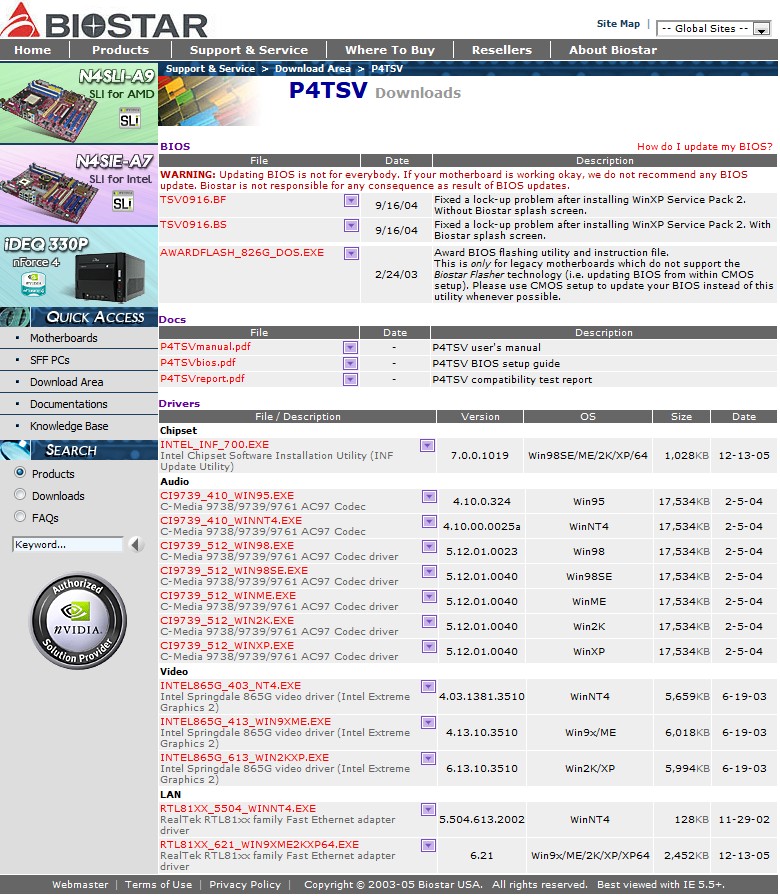This screenshot has height=896, width=780.
Task: Click the download icon for TSV0916.BS
Action: point(351,226)
